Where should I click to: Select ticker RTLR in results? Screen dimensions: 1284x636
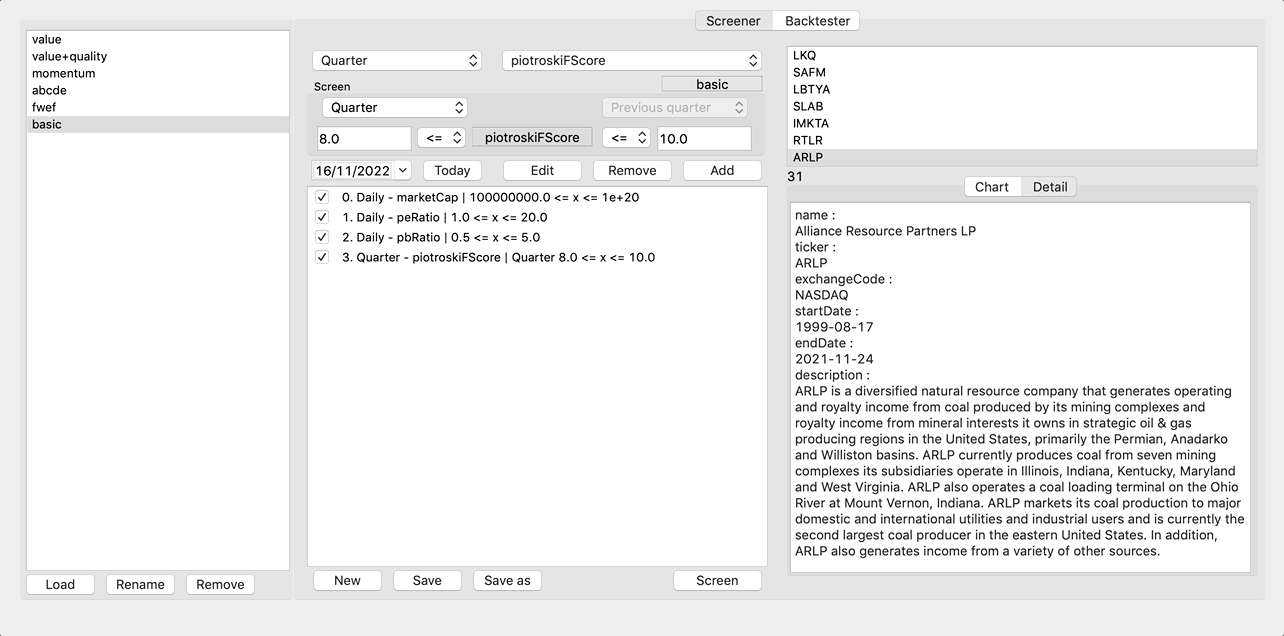(x=1022, y=140)
